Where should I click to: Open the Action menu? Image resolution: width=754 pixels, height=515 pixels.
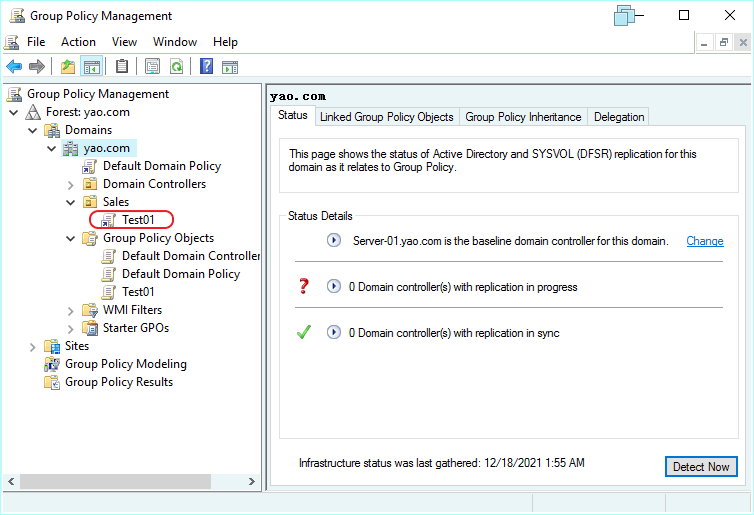pos(78,42)
